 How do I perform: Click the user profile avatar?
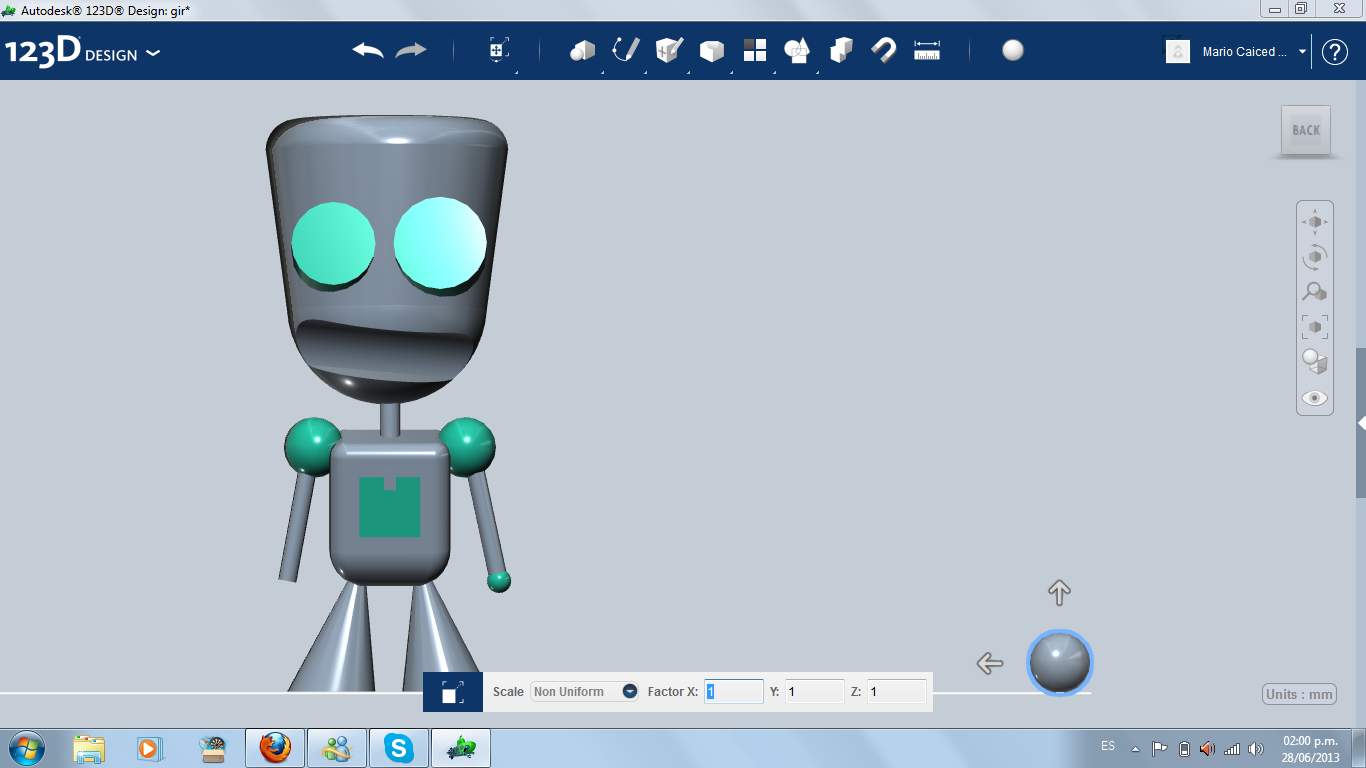click(x=1178, y=51)
